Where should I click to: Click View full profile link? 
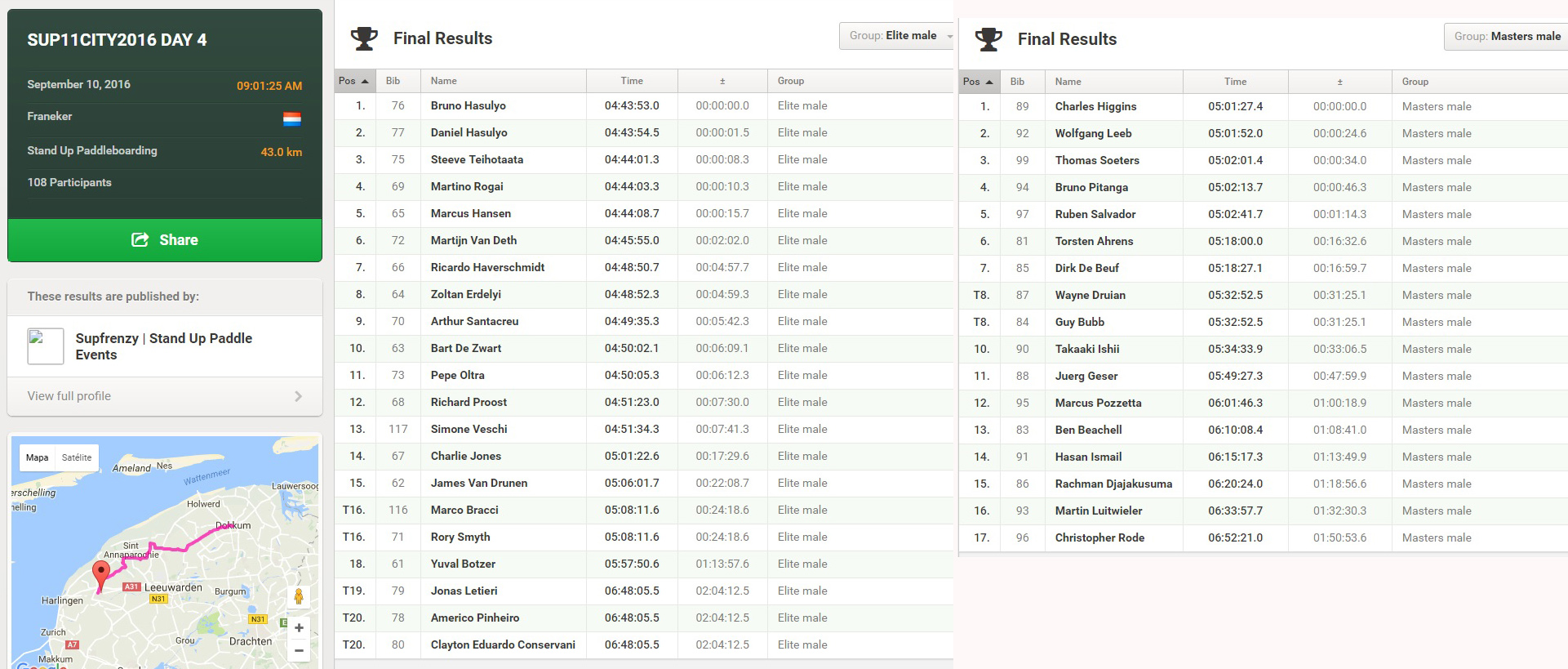click(69, 396)
